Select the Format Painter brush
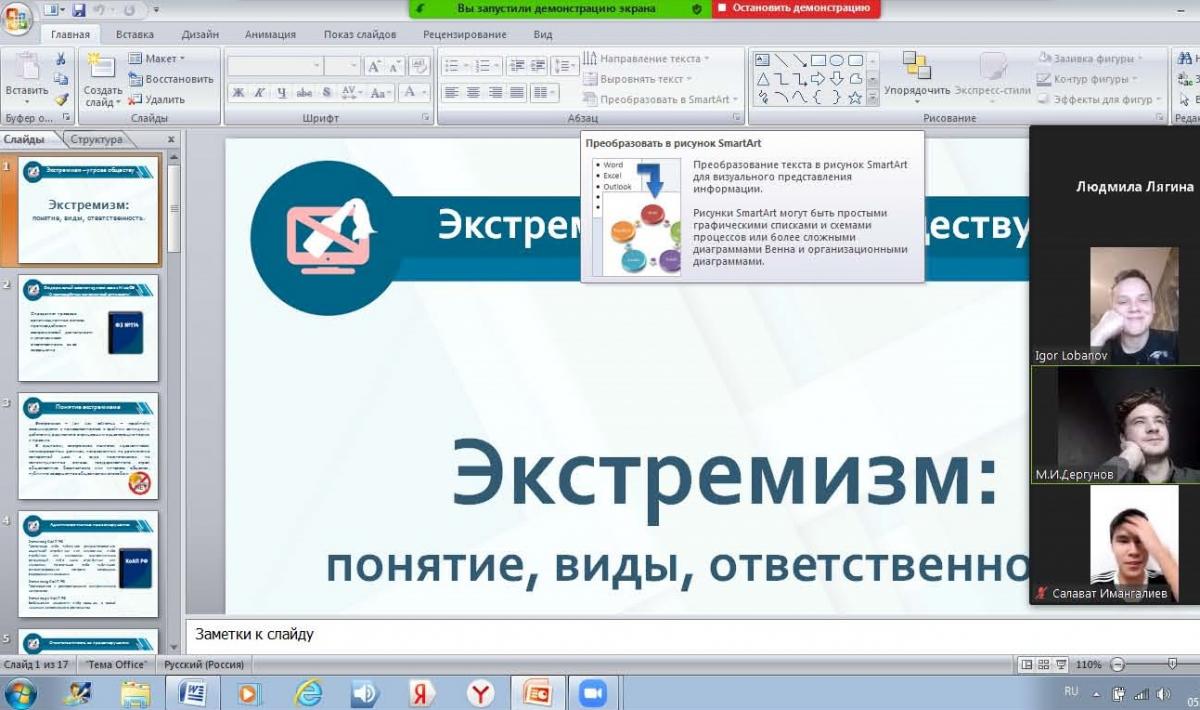1200x710 pixels. pyautogui.click(x=61, y=99)
